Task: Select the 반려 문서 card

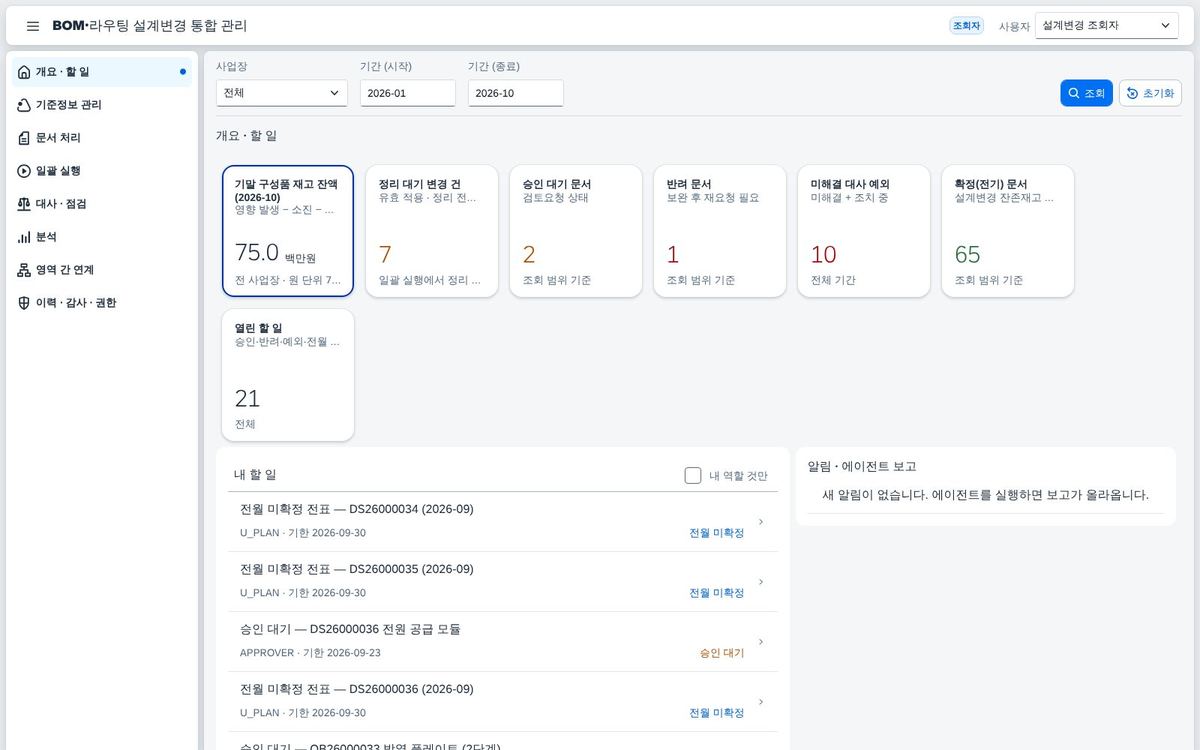Action: click(x=720, y=231)
